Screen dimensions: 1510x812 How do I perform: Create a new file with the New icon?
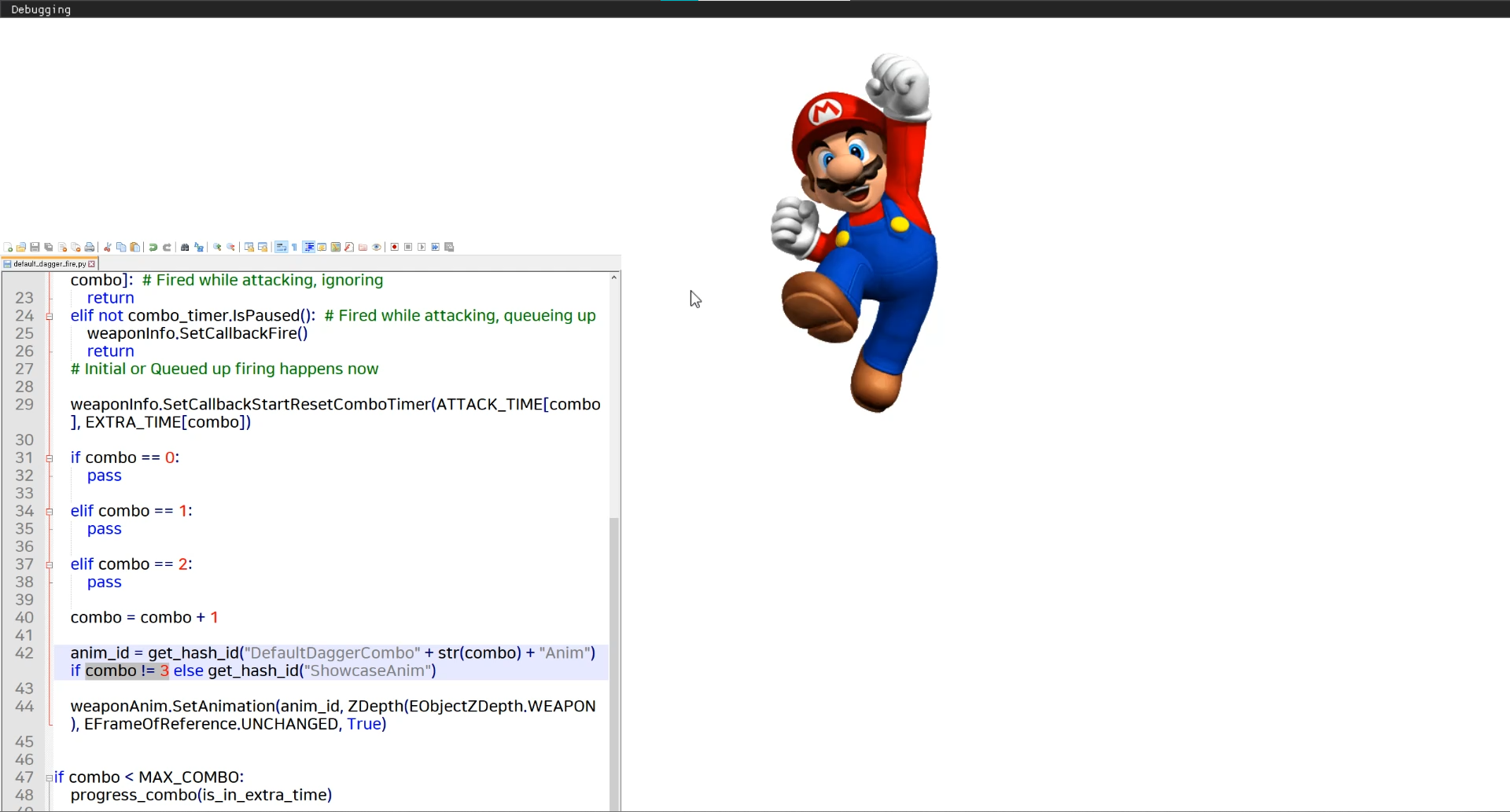tap(8, 248)
